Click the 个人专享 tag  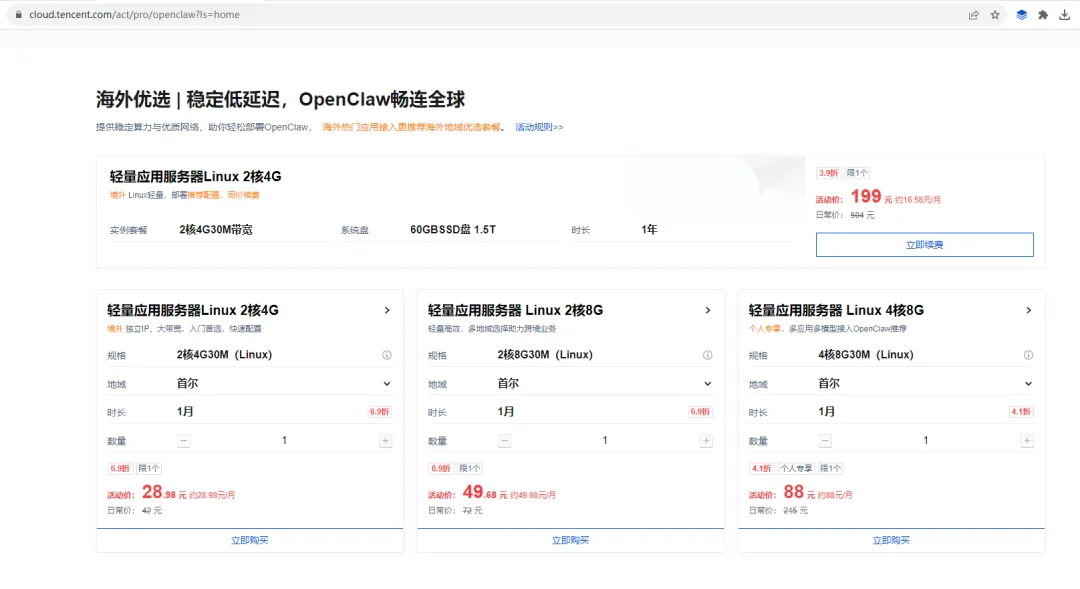[x=796, y=468]
